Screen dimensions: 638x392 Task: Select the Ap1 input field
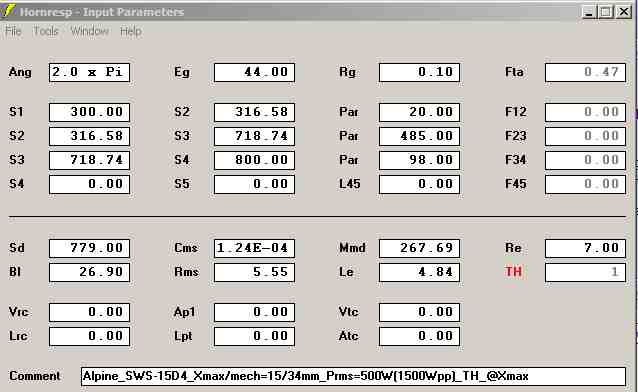tap(254, 312)
